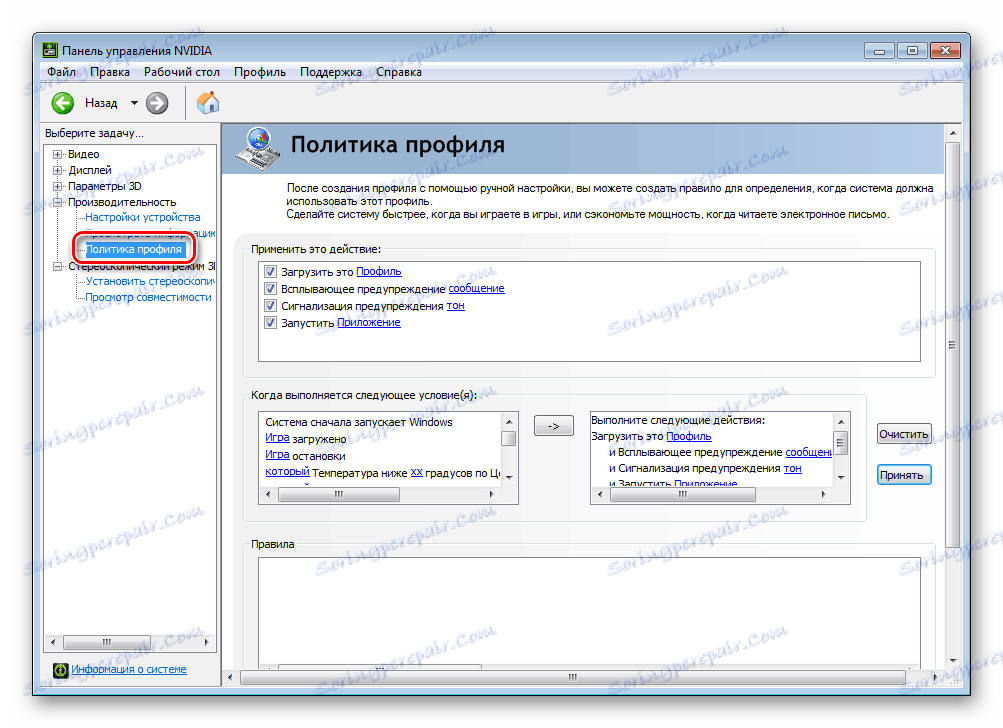Expand the Дисплей tree node

tap(58, 170)
